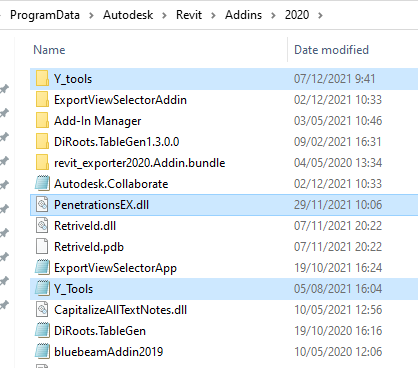Click the revit_exporter2020.Addin.bundle folder icon

tap(42, 163)
